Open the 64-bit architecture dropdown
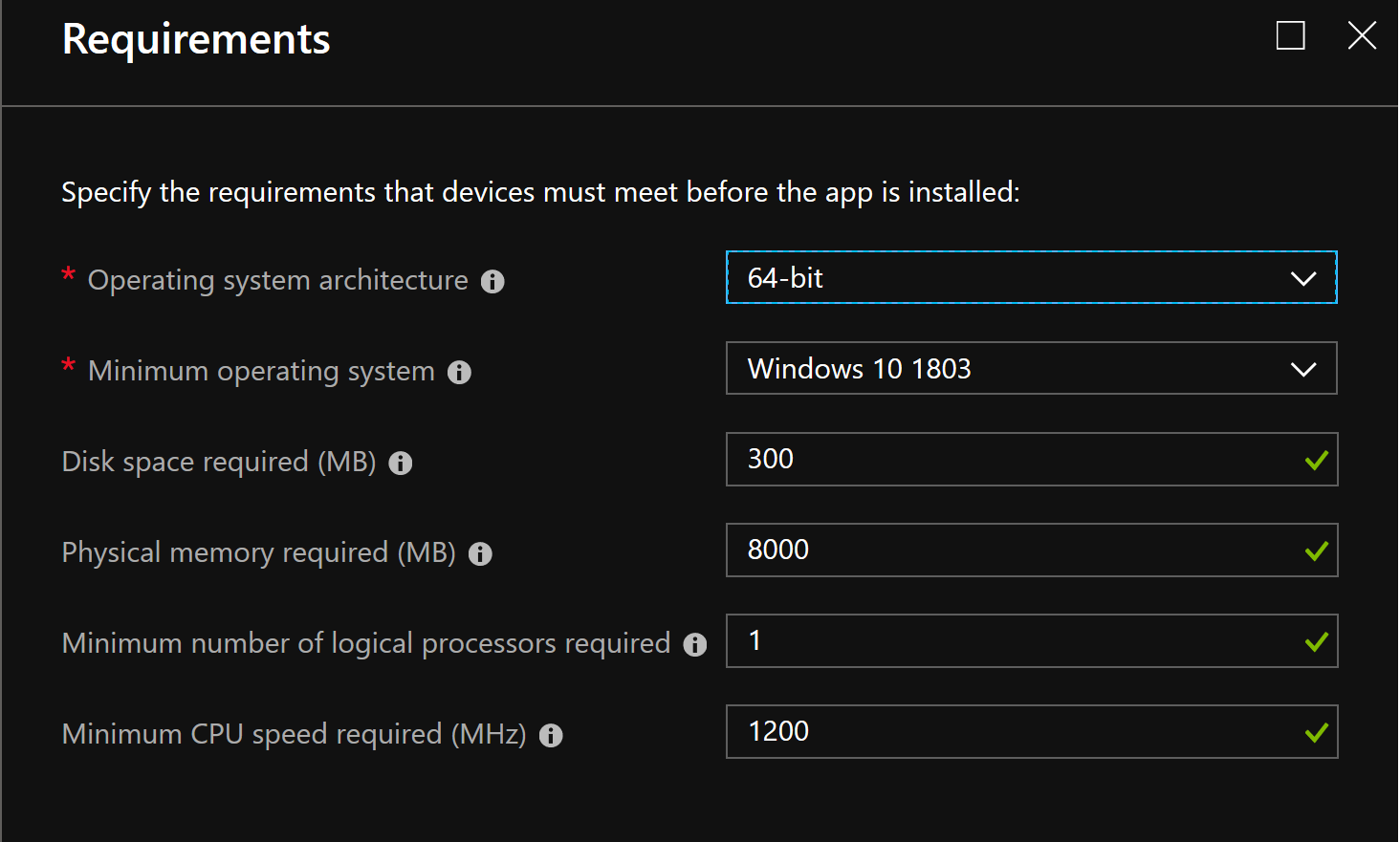The height and width of the screenshot is (842, 1400). pos(1032,277)
